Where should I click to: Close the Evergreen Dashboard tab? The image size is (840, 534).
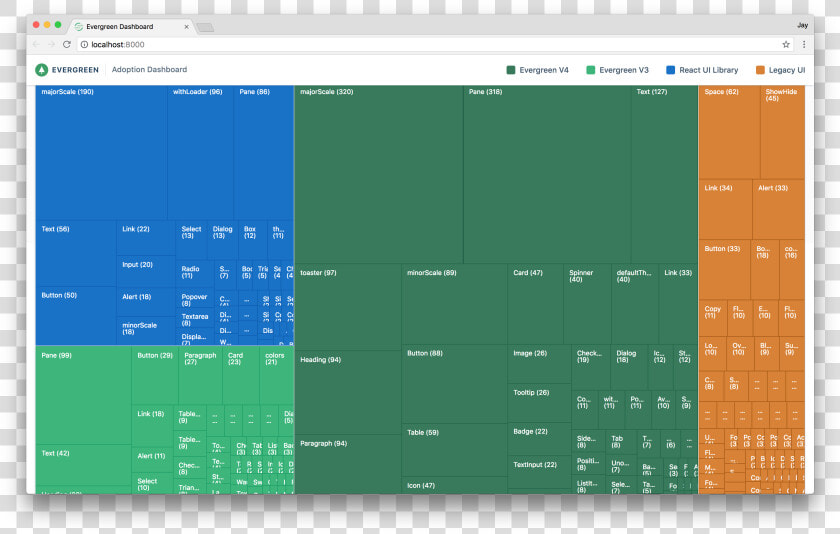click(x=186, y=26)
